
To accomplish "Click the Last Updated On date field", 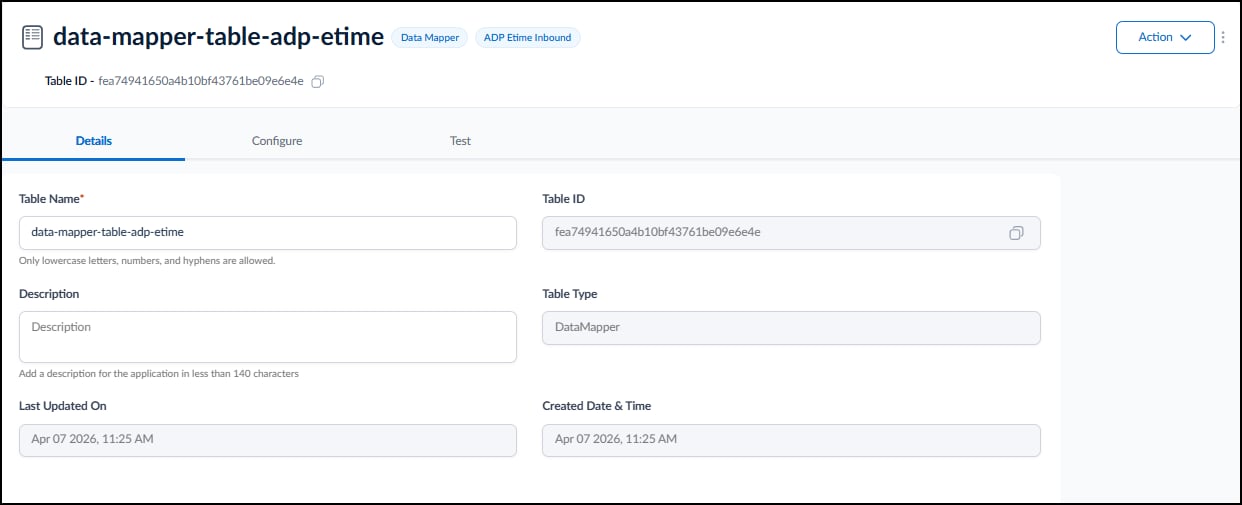I will point(268,440).
